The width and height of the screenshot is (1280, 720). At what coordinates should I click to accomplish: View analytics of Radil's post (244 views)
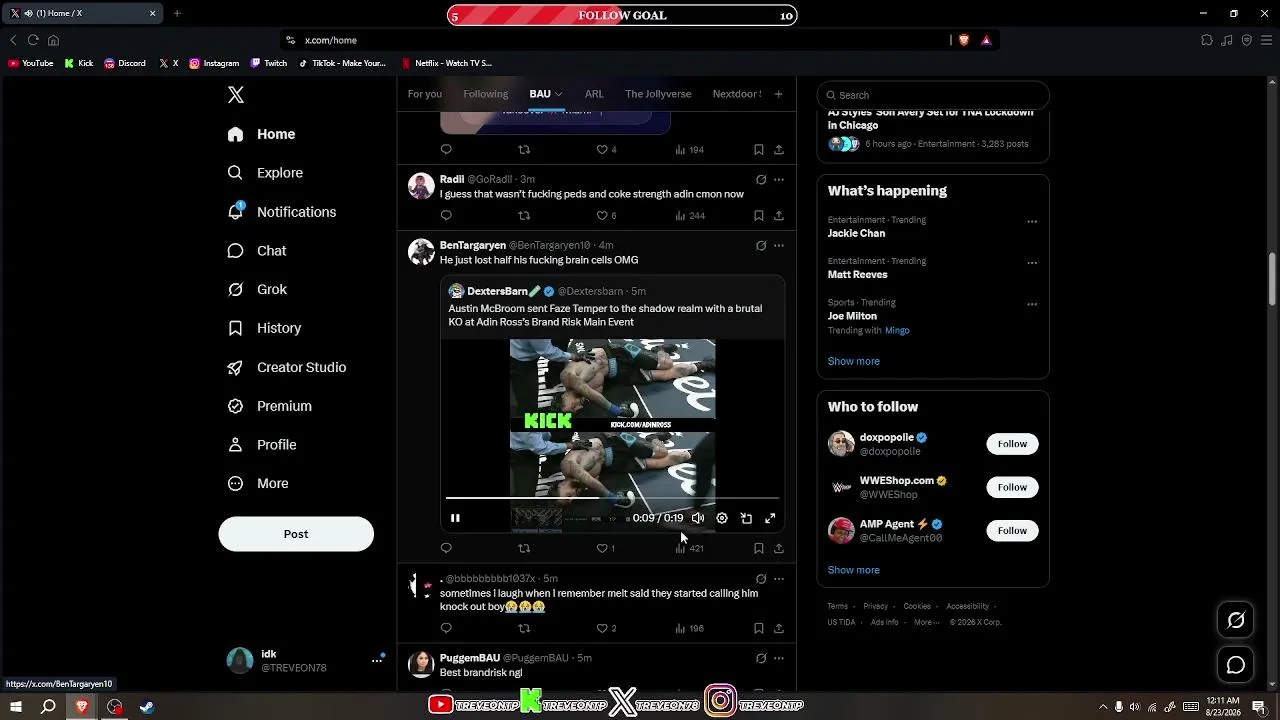coord(690,215)
